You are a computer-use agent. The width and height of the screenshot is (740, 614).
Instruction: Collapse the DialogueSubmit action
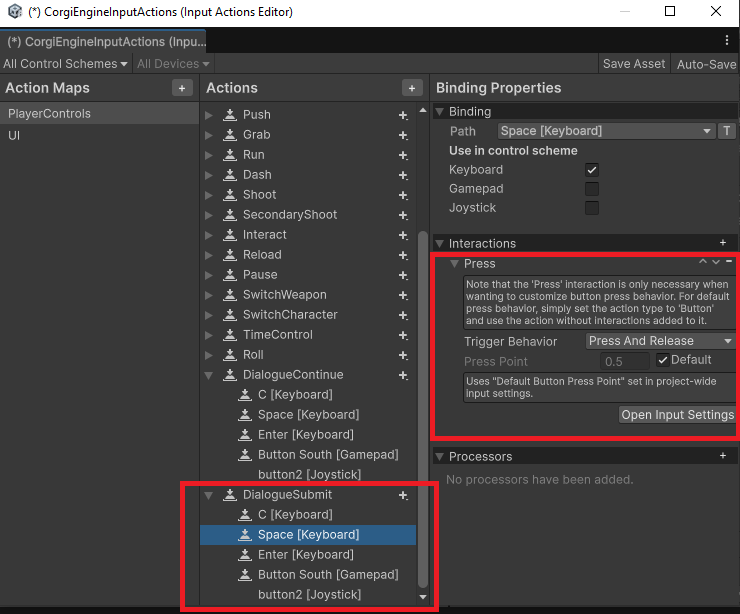click(x=209, y=495)
